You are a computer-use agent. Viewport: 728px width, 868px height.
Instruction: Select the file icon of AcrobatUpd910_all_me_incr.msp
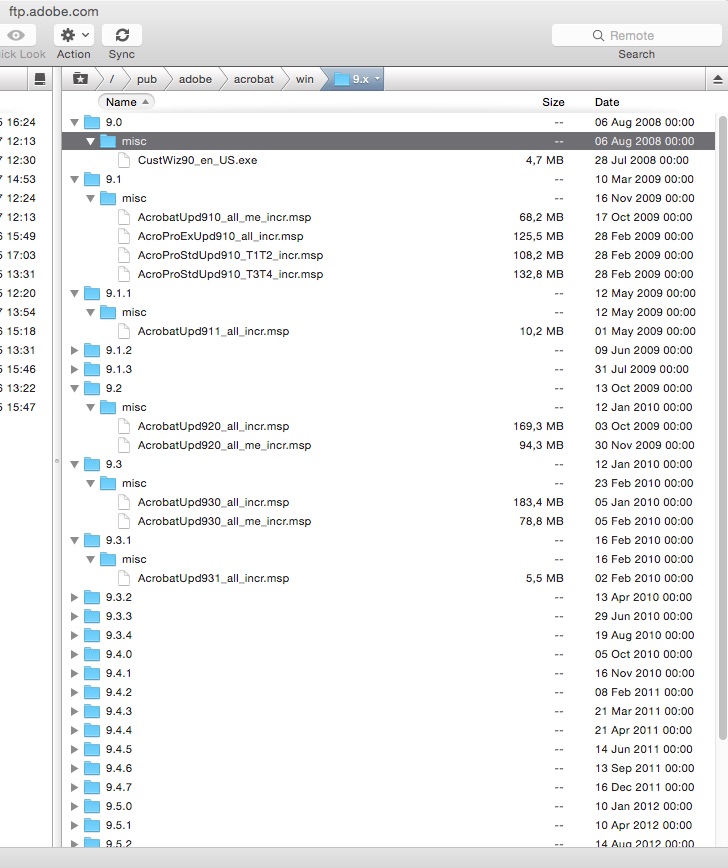coord(124,217)
